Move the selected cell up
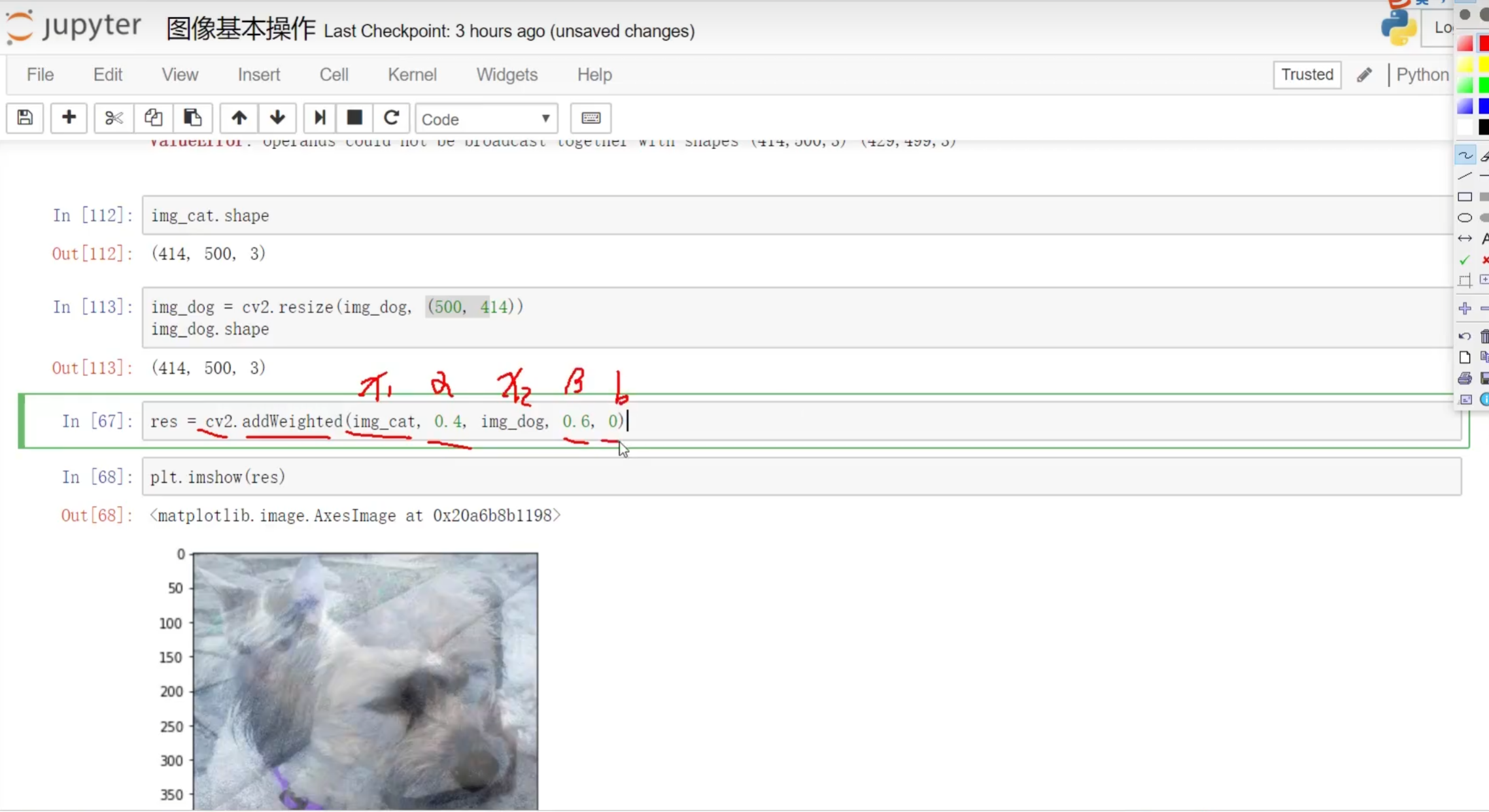This screenshot has height=812, width=1489. 239,118
